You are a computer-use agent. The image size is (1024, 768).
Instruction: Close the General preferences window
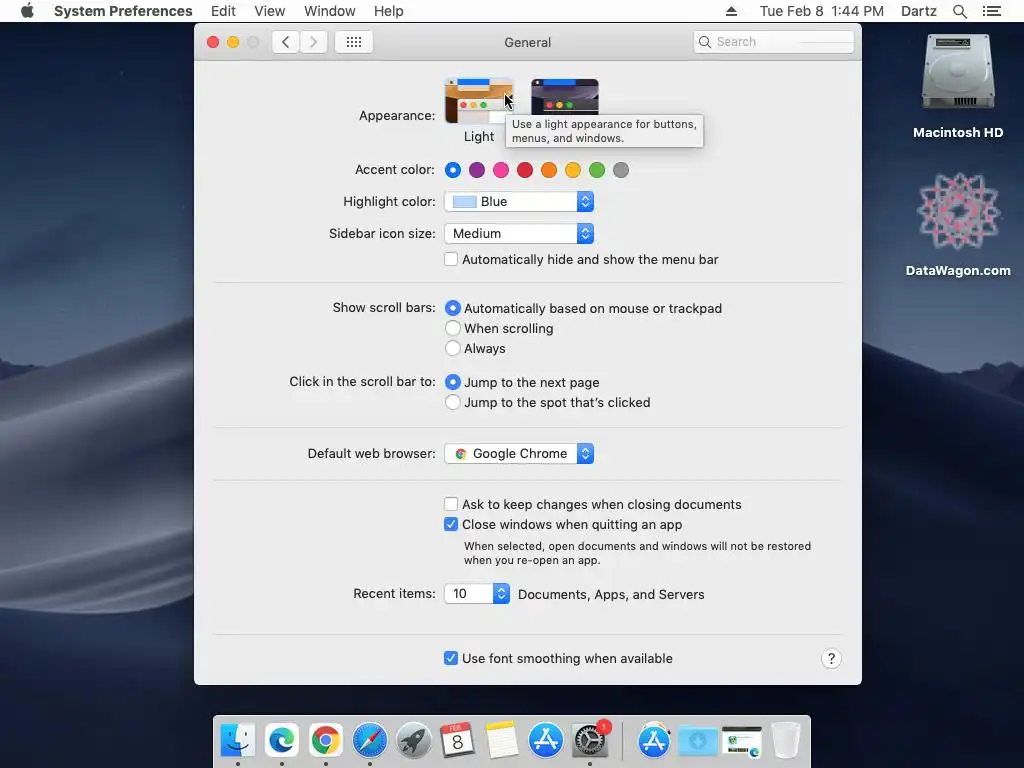pos(213,42)
